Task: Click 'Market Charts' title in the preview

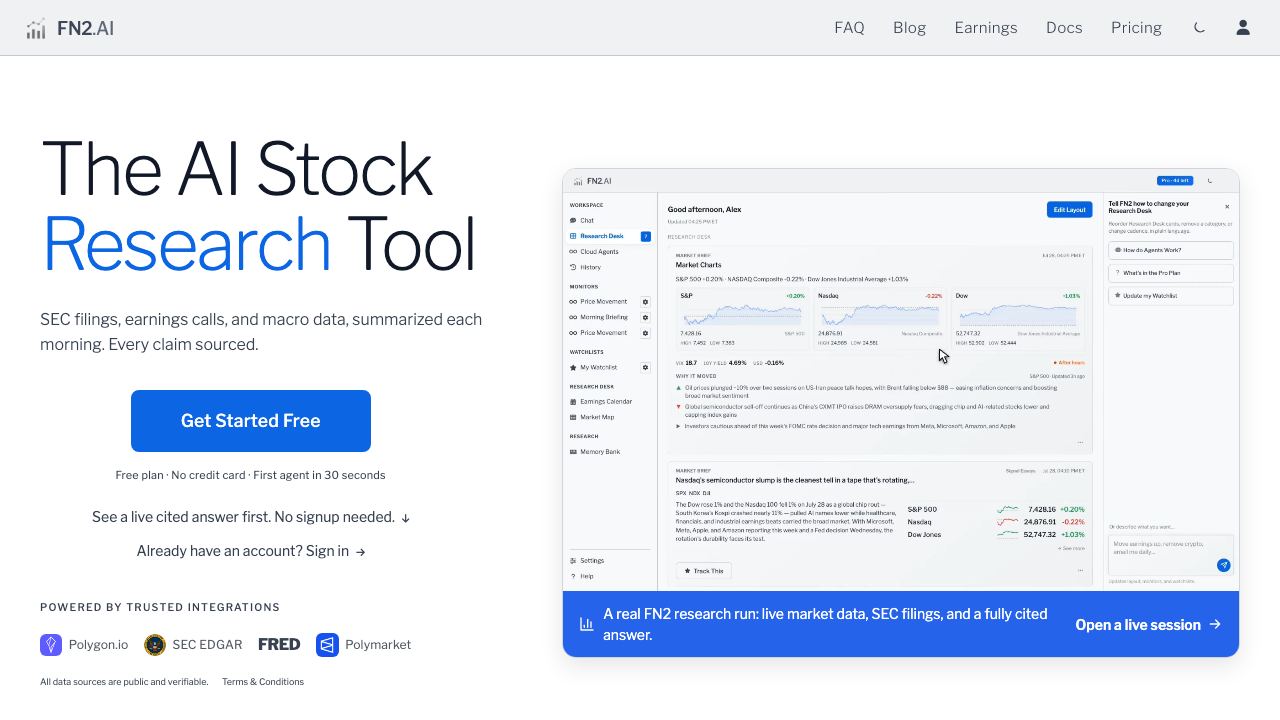Action: click(x=699, y=265)
